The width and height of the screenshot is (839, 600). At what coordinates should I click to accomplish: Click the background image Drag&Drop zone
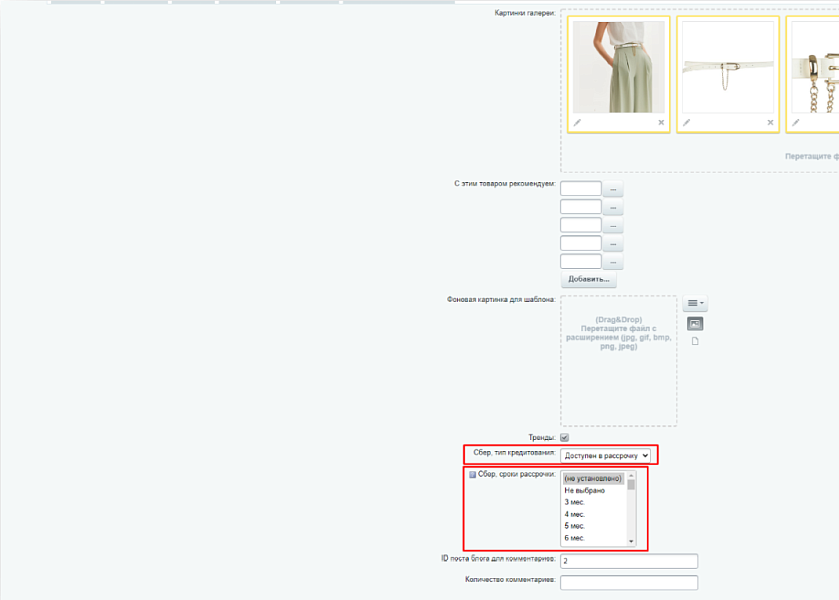[x=619, y=361]
